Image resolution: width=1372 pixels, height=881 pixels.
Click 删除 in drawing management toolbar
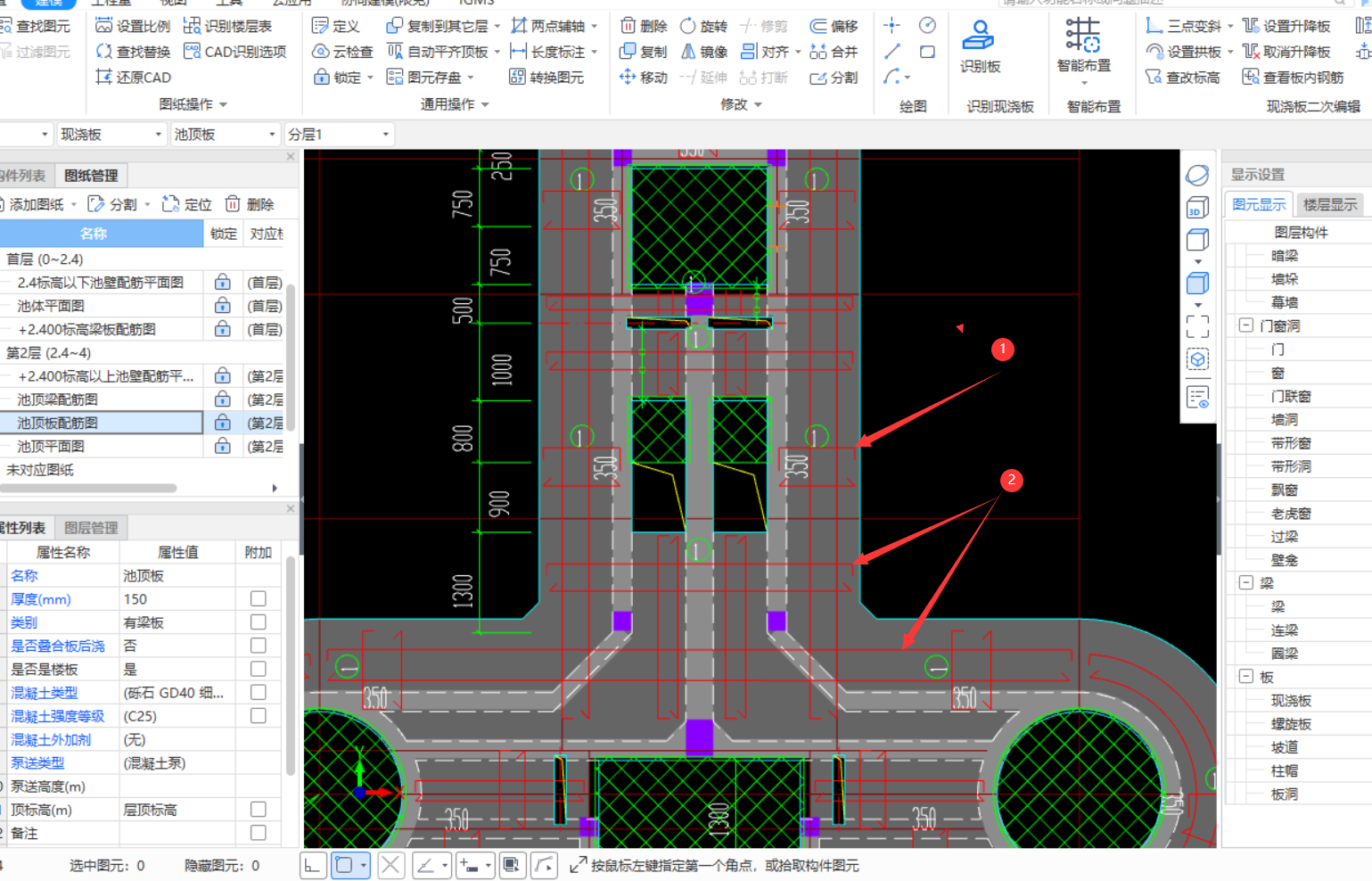click(250, 204)
